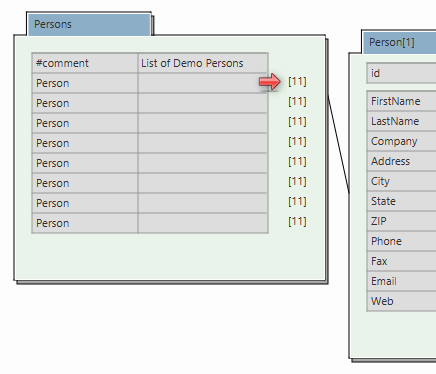Click the State field label
Image resolution: width=436 pixels, height=374 pixels.
click(x=383, y=201)
